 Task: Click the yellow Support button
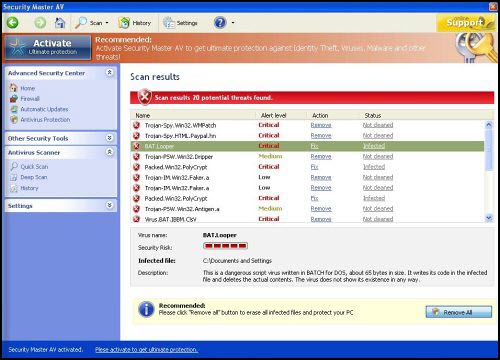(x=466, y=22)
